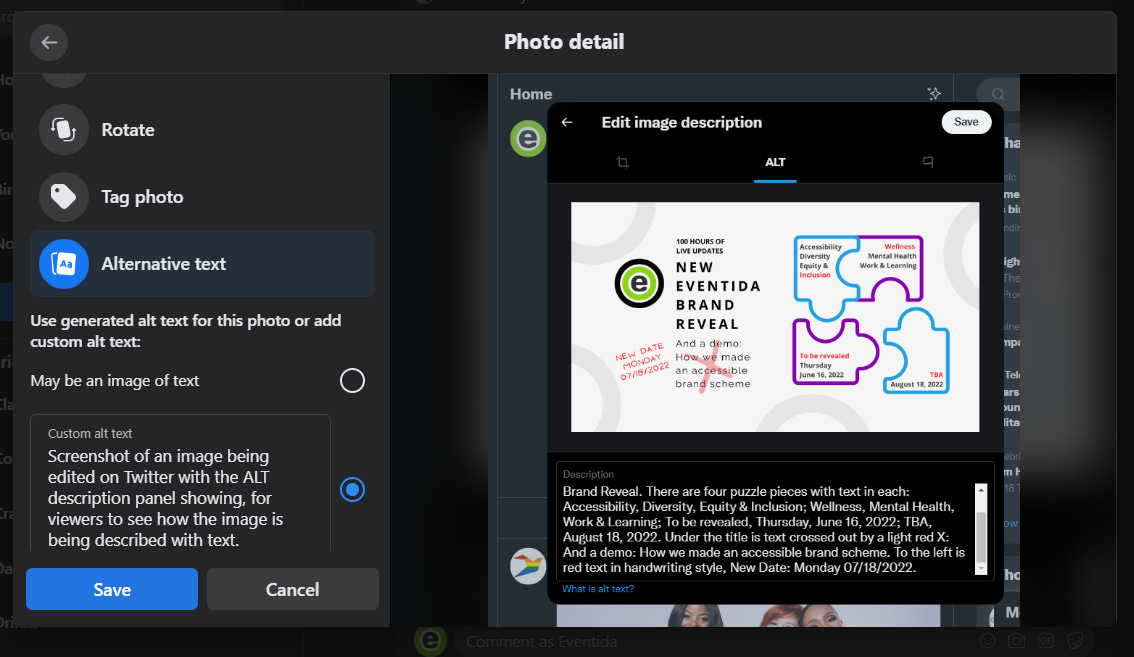The image size is (1134, 657).
Task: Select the Custom alt text radio button
Action: click(352, 490)
